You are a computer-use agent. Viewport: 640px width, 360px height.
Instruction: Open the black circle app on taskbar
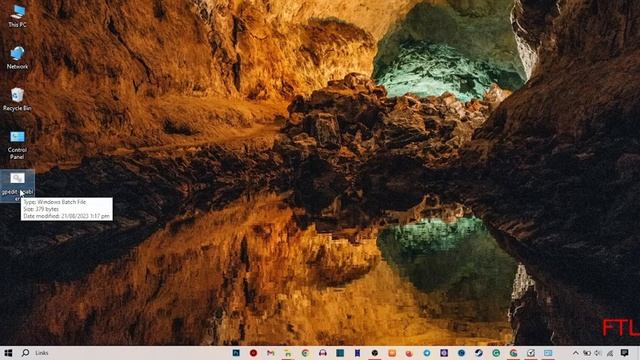[375, 353]
